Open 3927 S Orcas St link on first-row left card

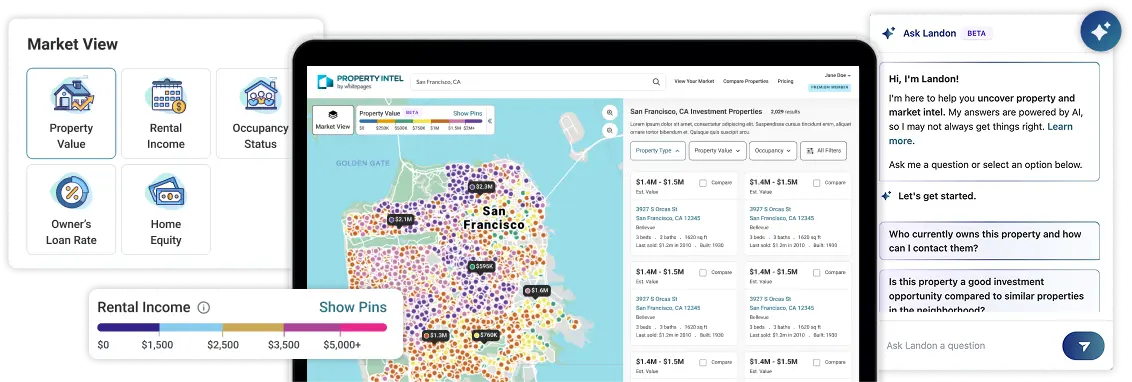(652, 209)
